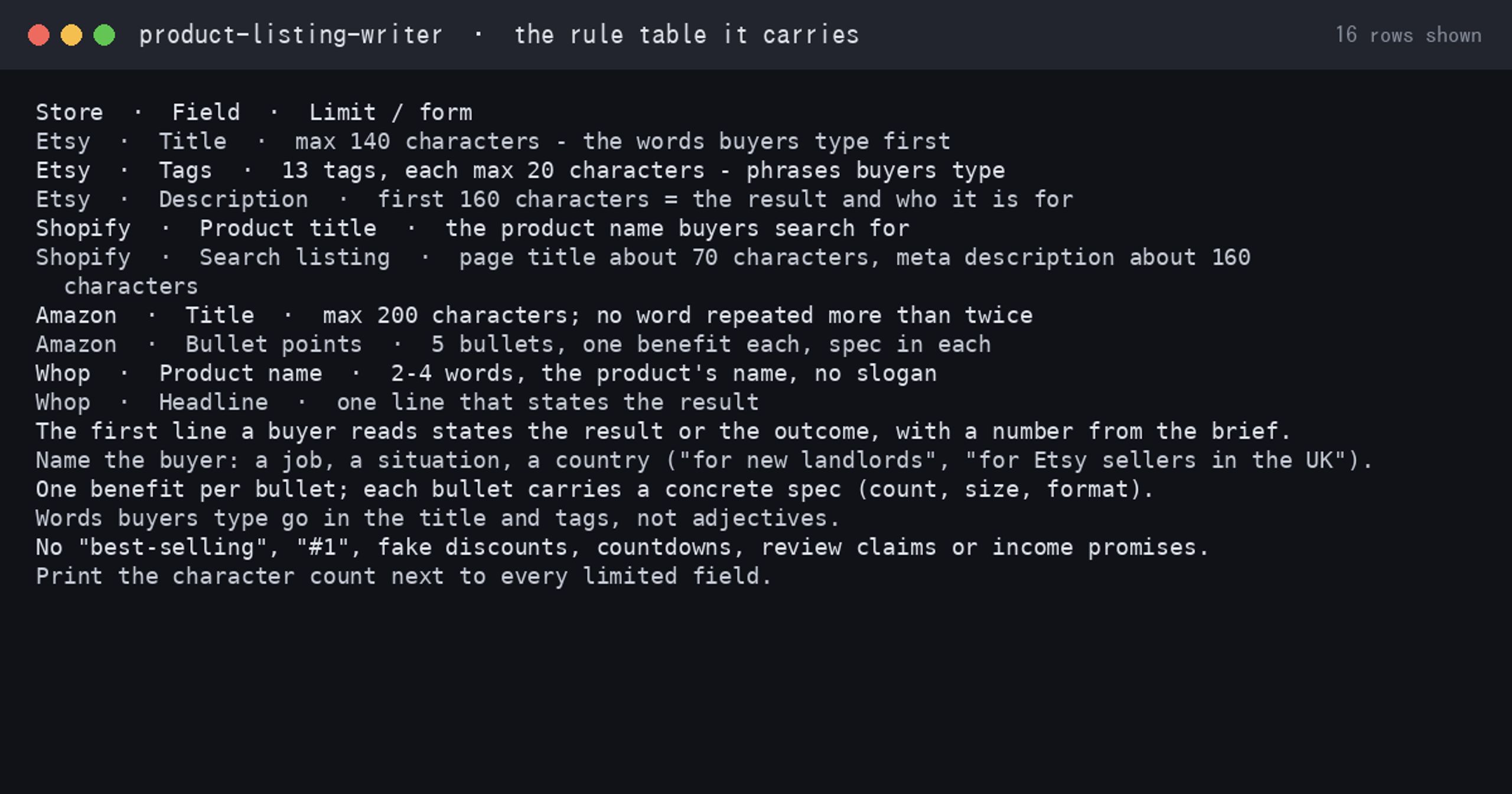Click the "Name the buyer" rule line
This screenshot has width=1512, height=794.
tap(704, 460)
